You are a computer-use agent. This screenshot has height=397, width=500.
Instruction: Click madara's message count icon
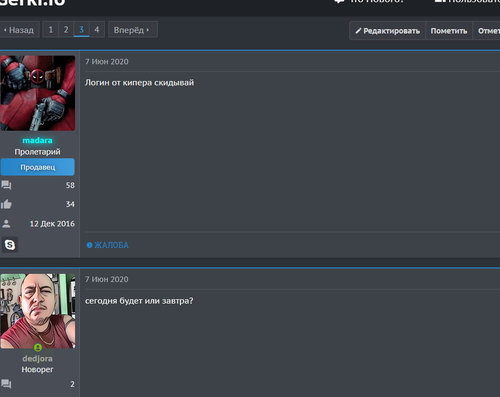(6, 185)
